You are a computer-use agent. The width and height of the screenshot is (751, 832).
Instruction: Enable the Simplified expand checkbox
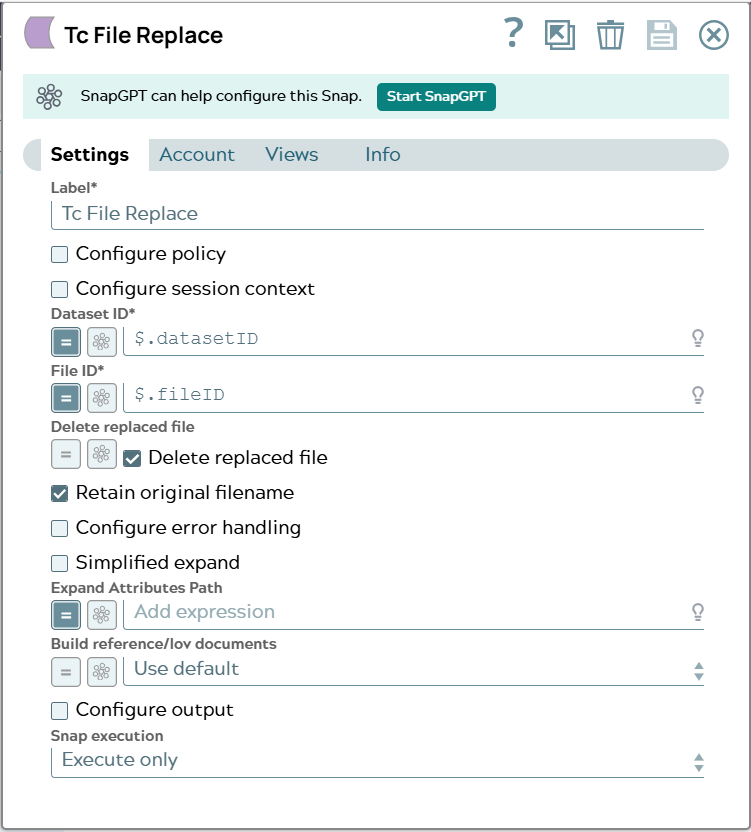[59, 564]
